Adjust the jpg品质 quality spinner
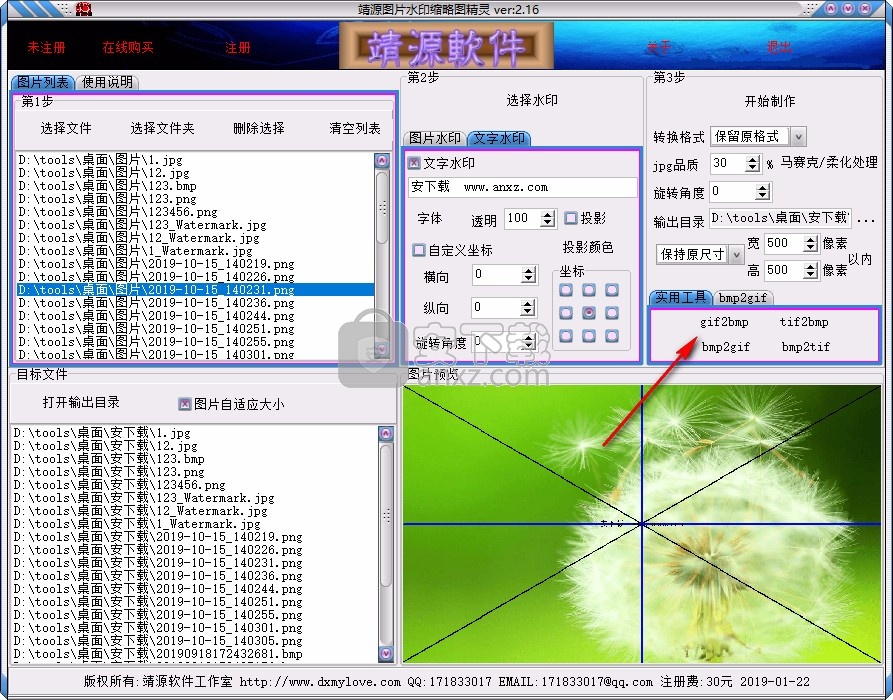Image resolution: width=893 pixels, height=700 pixels. pyautogui.click(x=753, y=164)
